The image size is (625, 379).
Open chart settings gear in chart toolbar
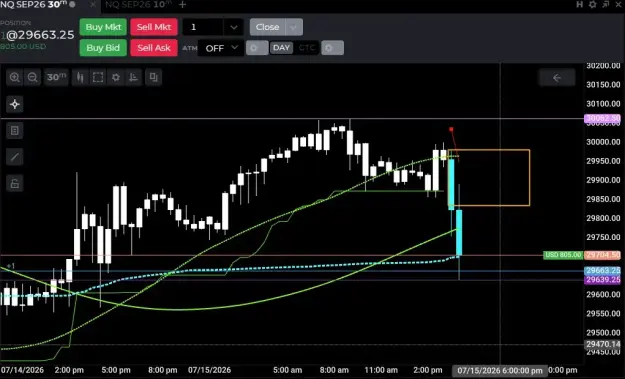point(116,77)
